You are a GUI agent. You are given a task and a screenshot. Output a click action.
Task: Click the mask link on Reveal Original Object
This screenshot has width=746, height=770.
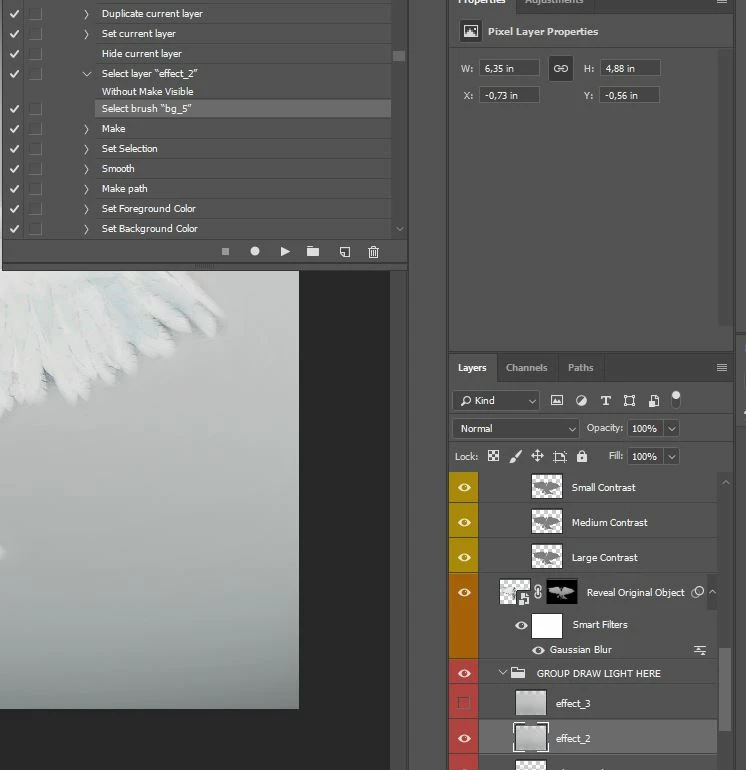pyautogui.click(x=538, y=592)
